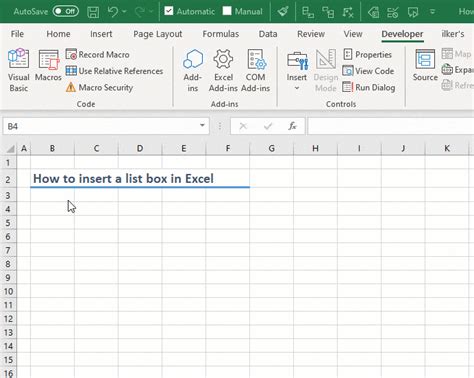Select column G header
Image resolution: width=474 pixels, height=378 pixels.
[272, 148]
